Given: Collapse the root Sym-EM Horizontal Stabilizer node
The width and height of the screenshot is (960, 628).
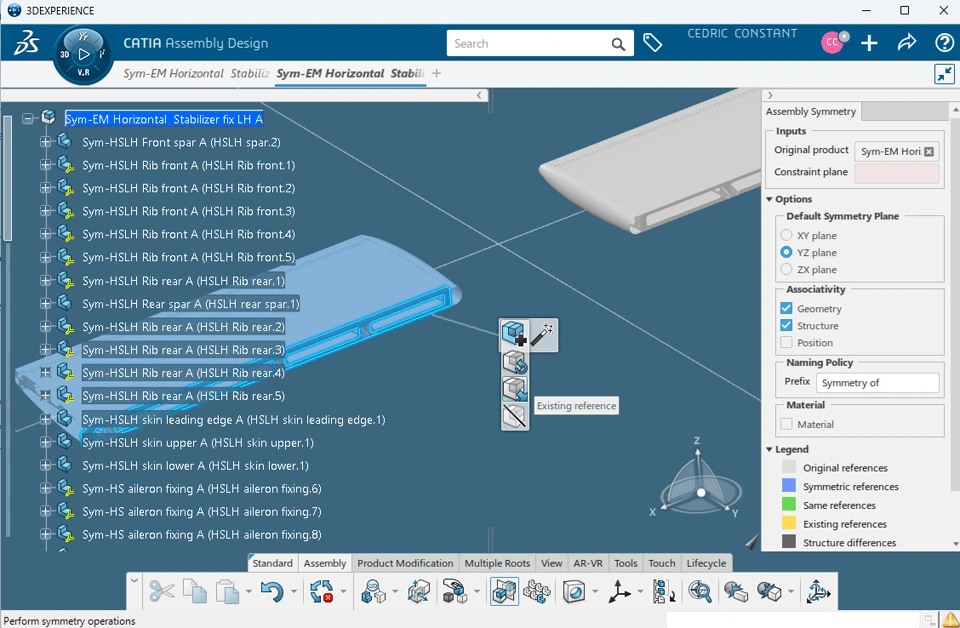Looking at the screenshot, I should (28, 119).
